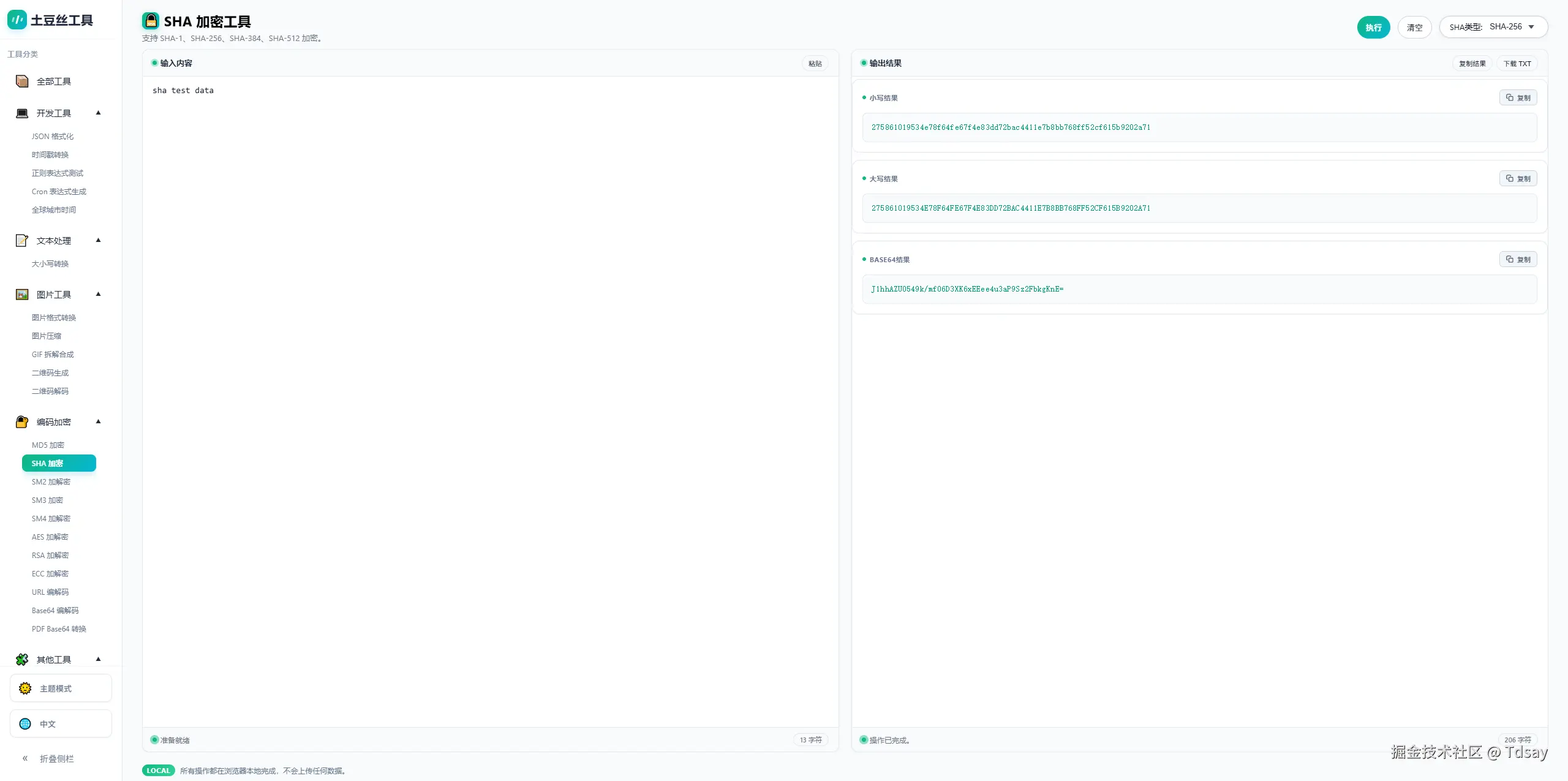Toggle 主题模式 theme switch

click(x=61, y=689)
